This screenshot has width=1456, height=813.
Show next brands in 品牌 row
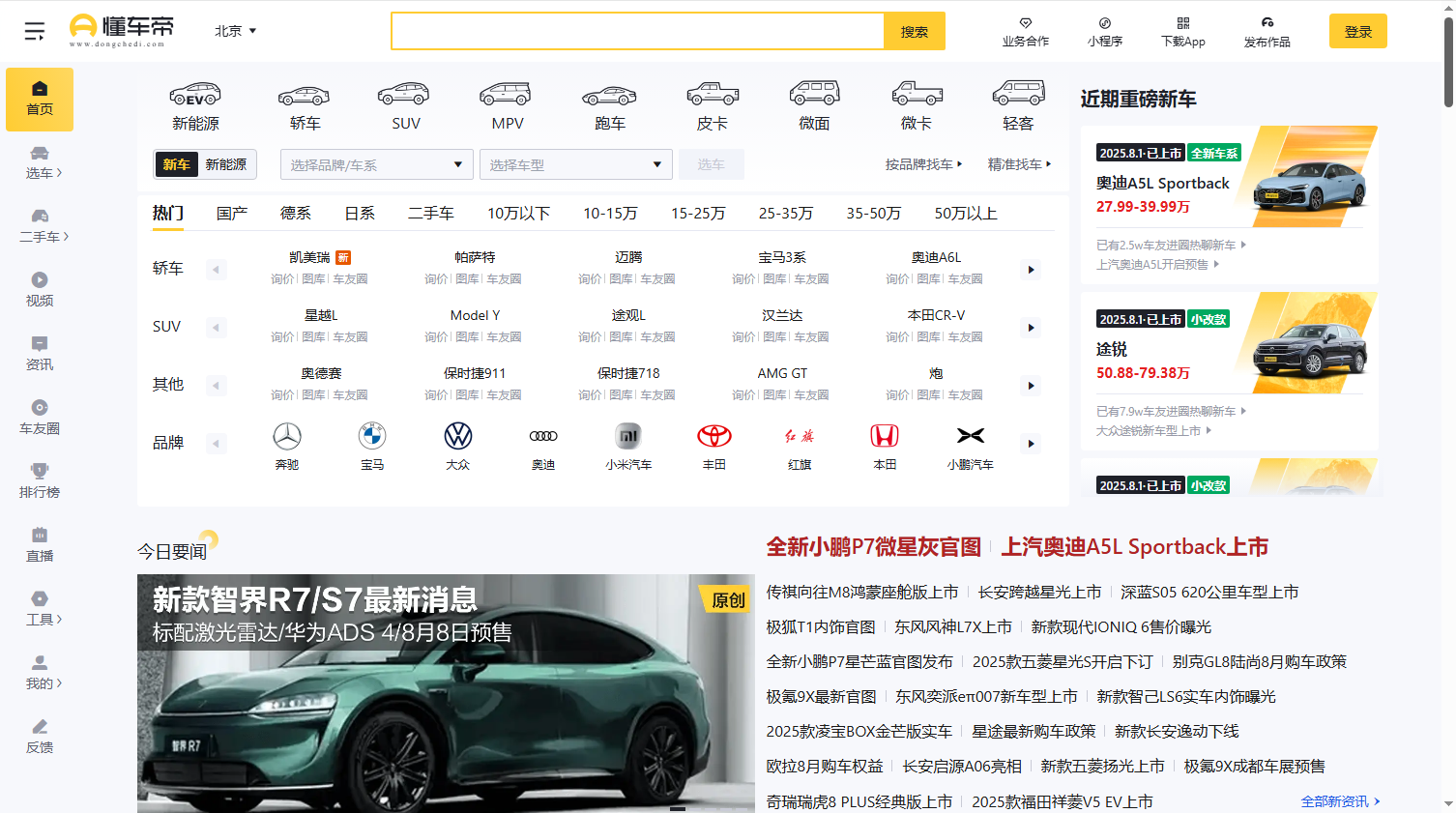tap(1032, 444)
